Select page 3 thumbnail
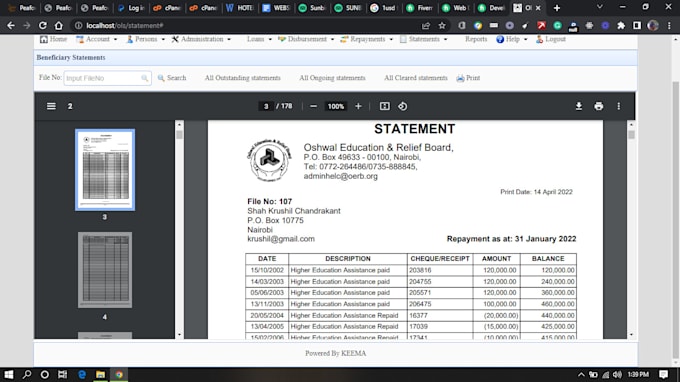 pos(105,170)
